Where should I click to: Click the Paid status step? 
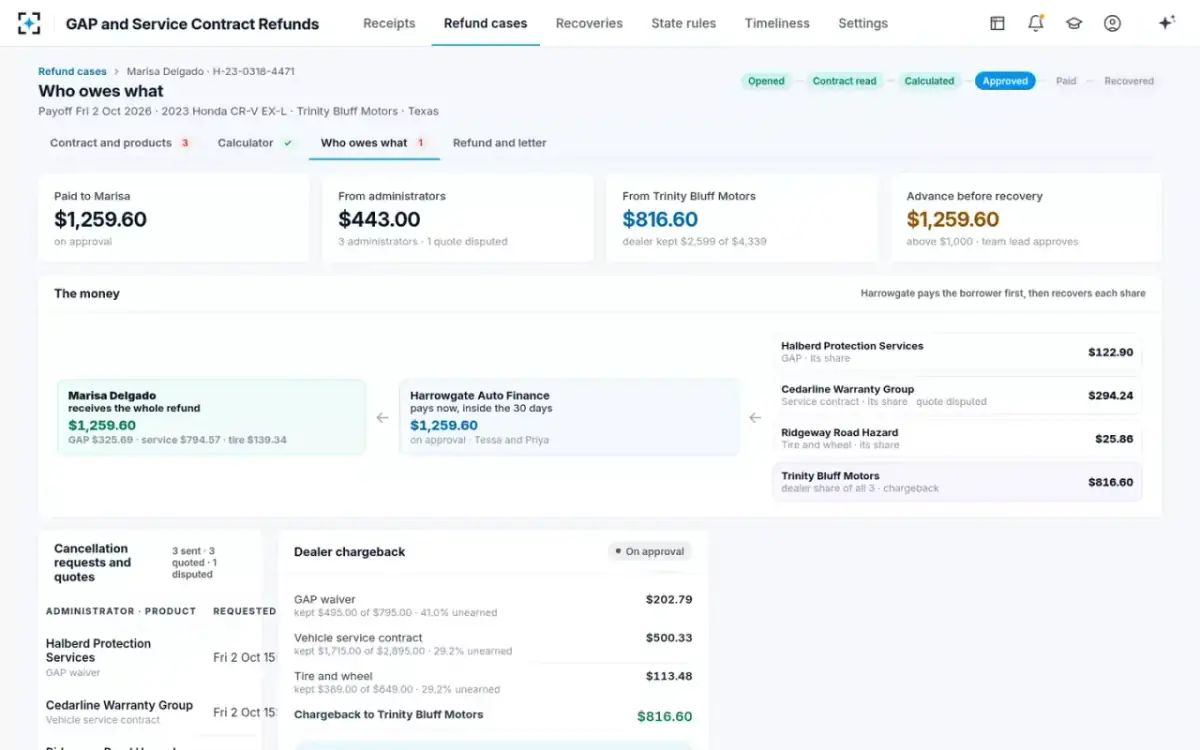tap(1066, 81)
